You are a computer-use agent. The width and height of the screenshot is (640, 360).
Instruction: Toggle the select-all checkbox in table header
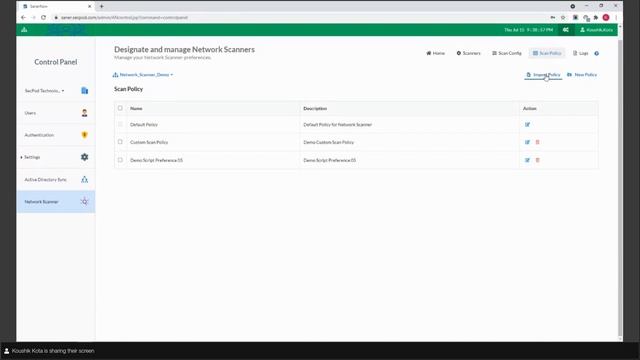pyautogui.click(x=120, y=108)
